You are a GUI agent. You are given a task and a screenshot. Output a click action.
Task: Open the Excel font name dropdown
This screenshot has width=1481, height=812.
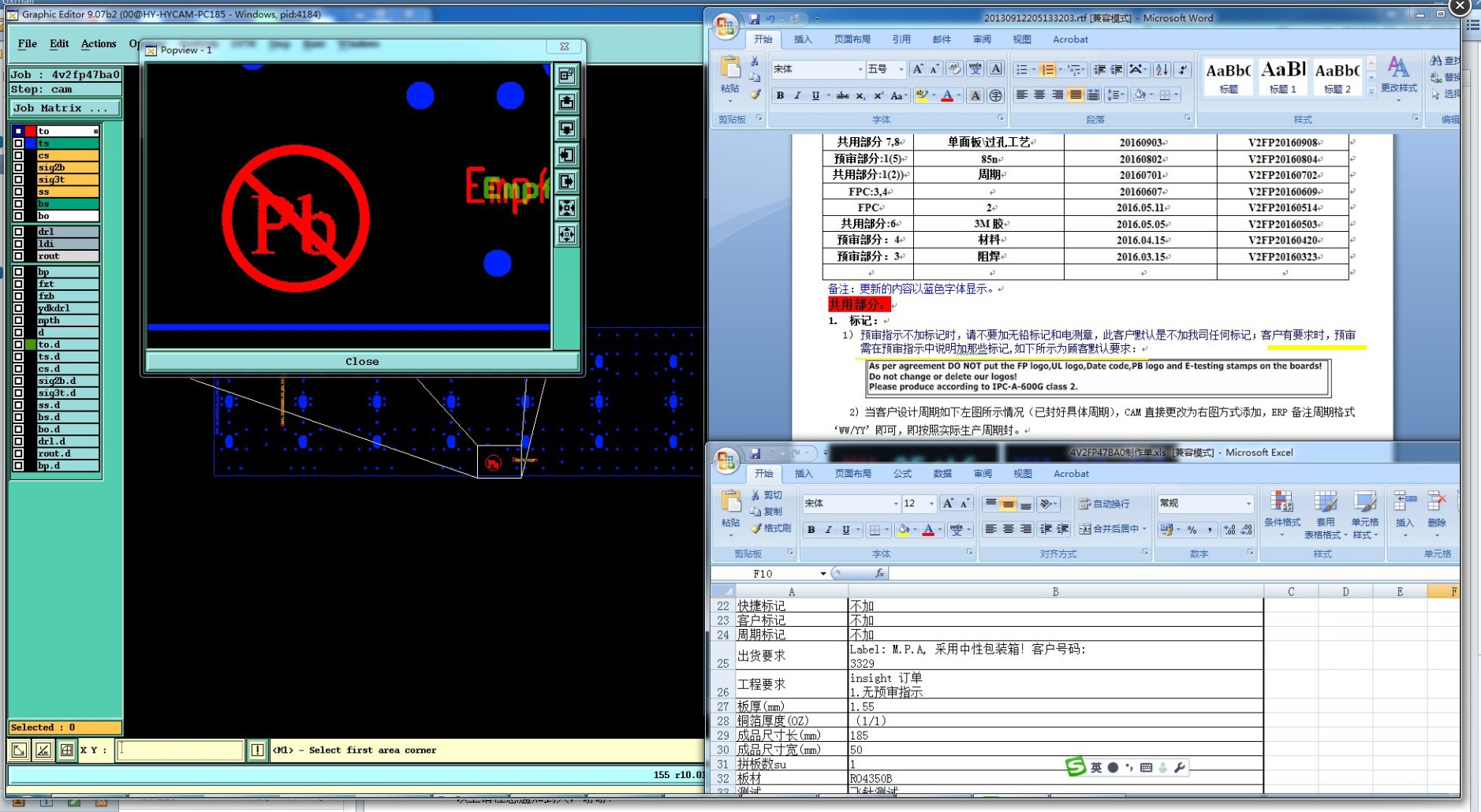click(x=896, y=504)
